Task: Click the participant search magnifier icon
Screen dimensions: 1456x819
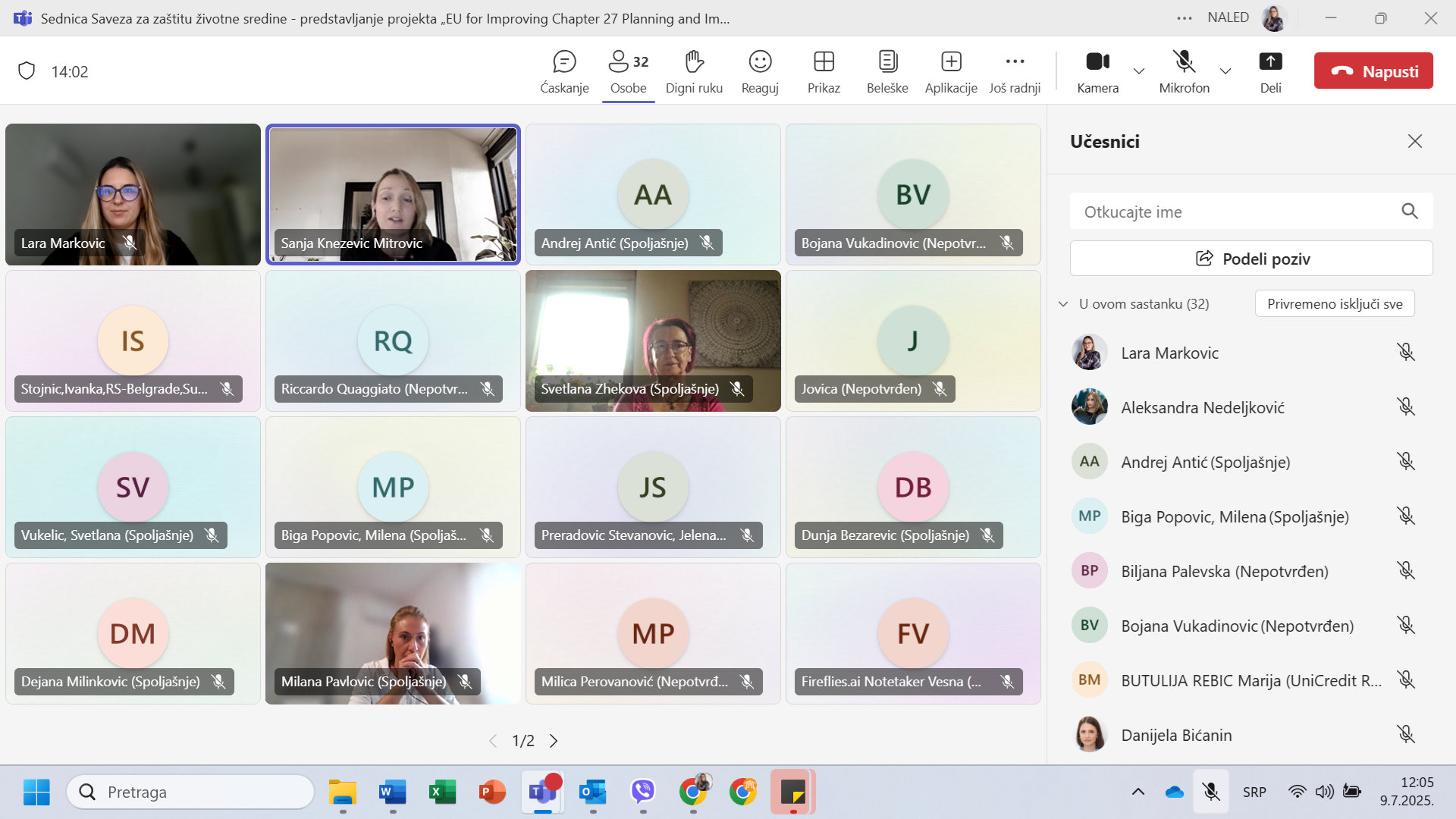Action: pyautogui.click(x=1409, y=212)
